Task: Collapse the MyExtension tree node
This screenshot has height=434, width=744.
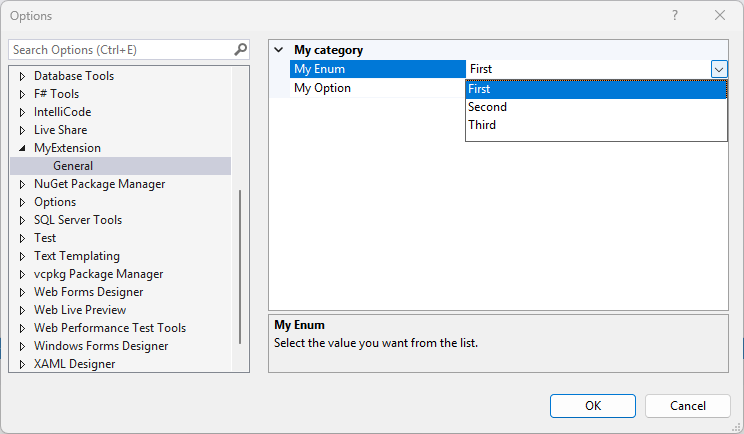Action: (x=23, y=148)
